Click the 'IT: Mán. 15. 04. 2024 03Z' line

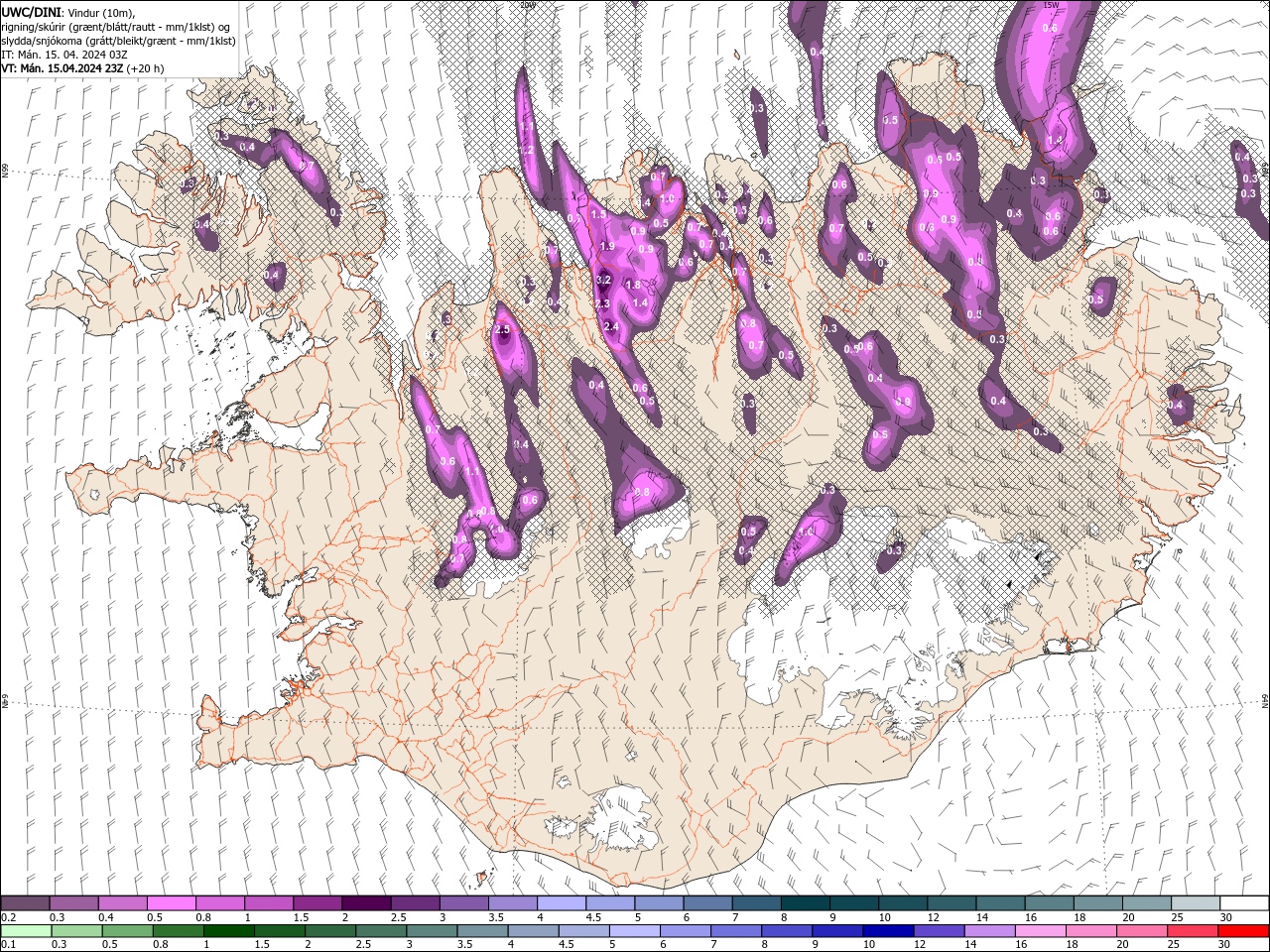[x=65, y=55]
